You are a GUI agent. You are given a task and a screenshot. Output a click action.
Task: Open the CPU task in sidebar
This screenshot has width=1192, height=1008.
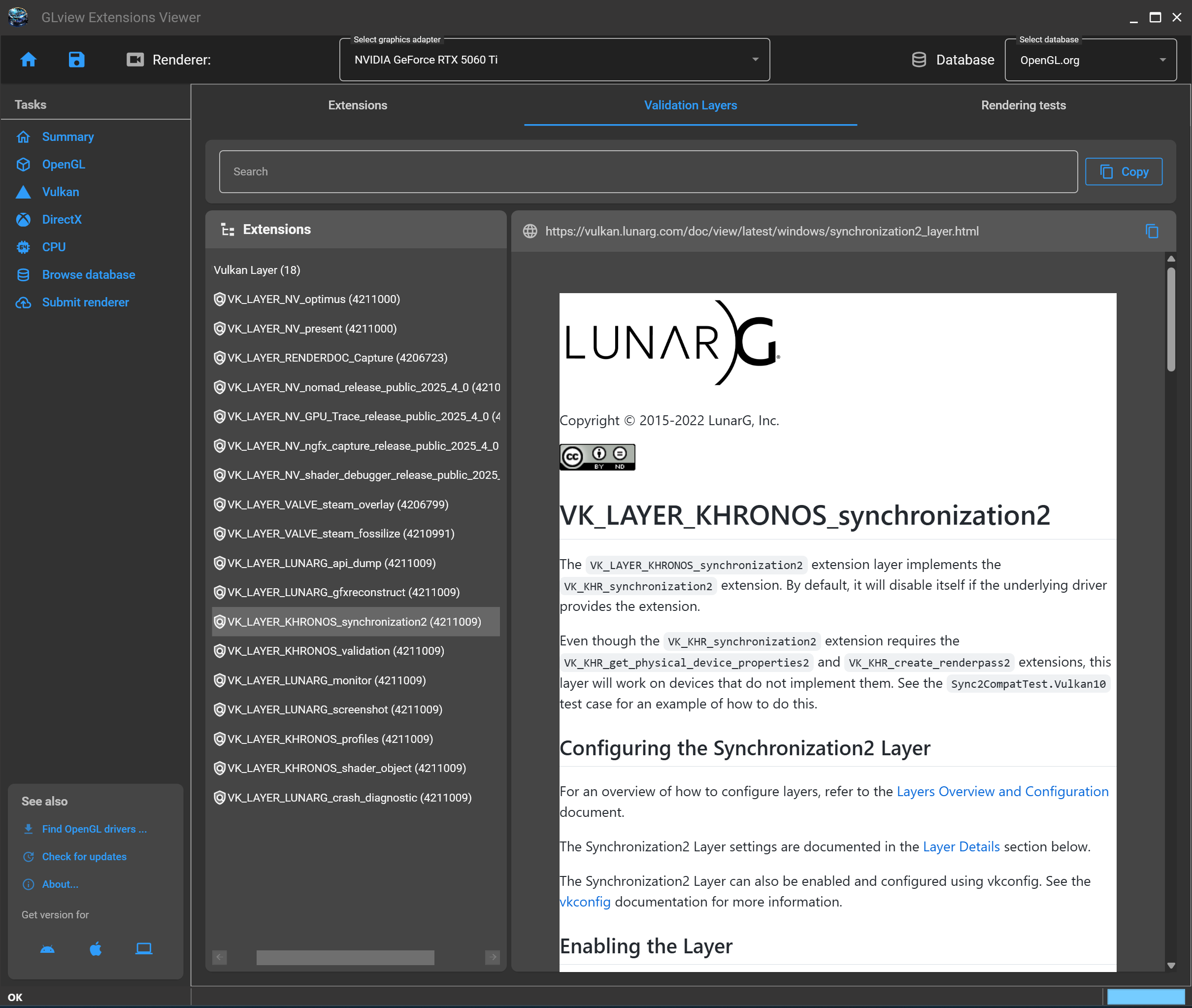coord(54,247)
